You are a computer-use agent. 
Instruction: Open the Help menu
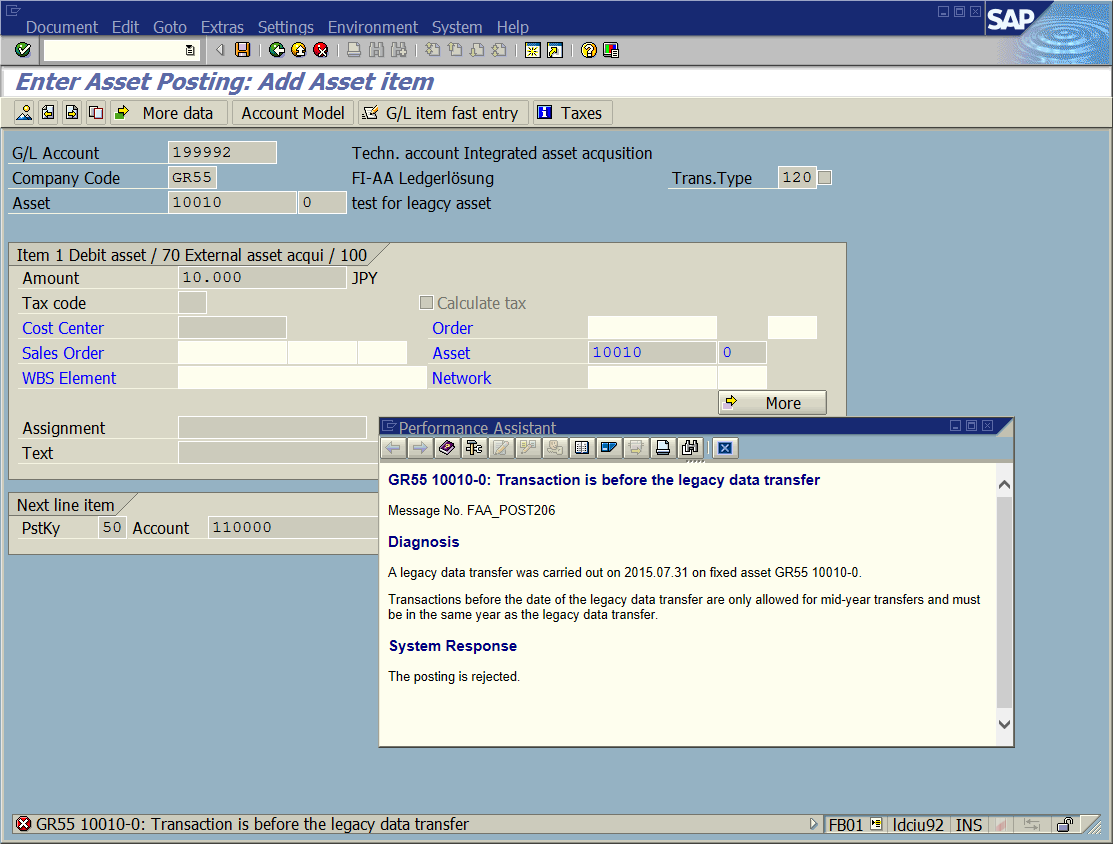click(x=512, y=27)
